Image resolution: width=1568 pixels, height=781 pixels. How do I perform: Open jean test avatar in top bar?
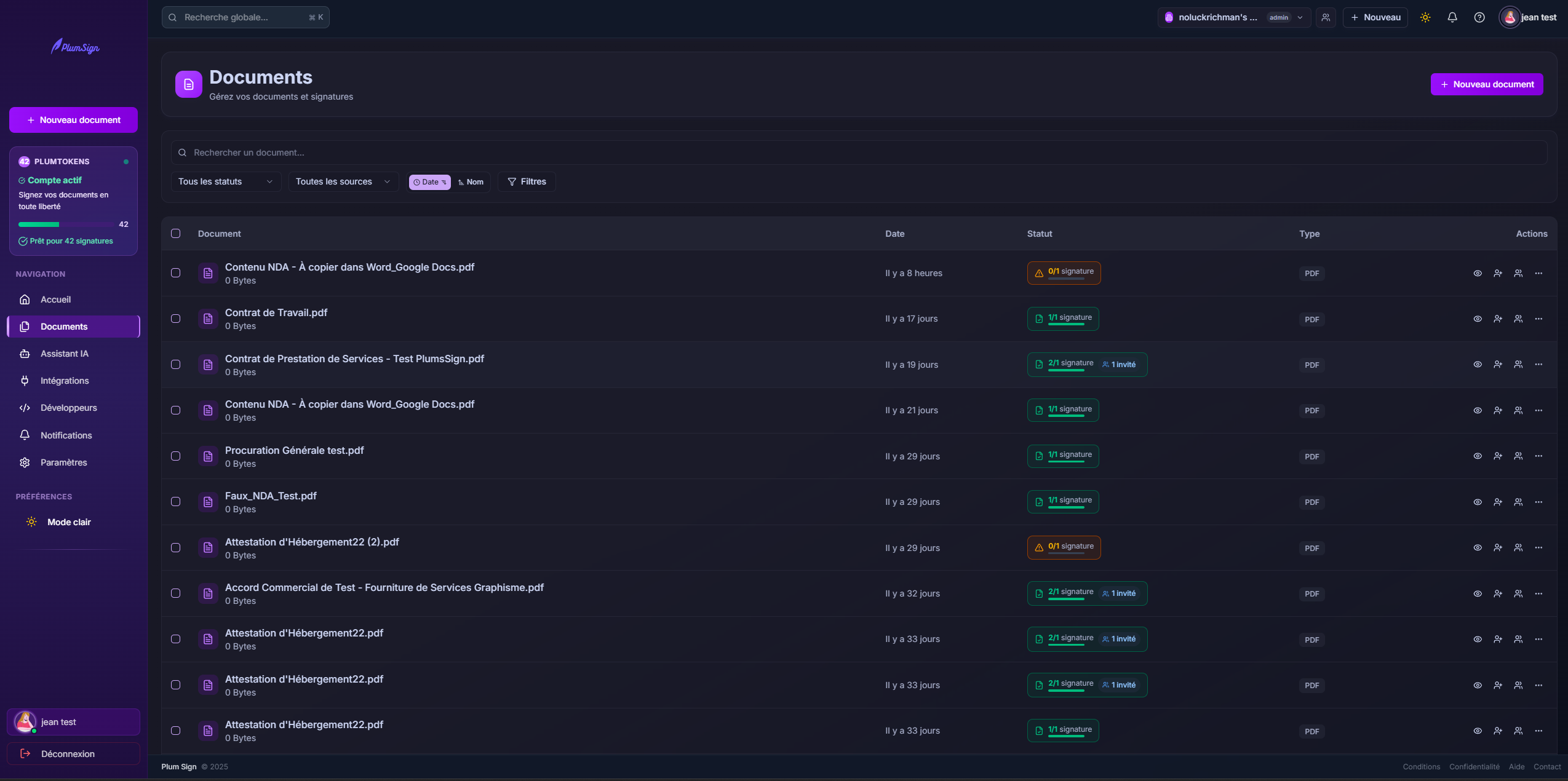(1510, 17)
